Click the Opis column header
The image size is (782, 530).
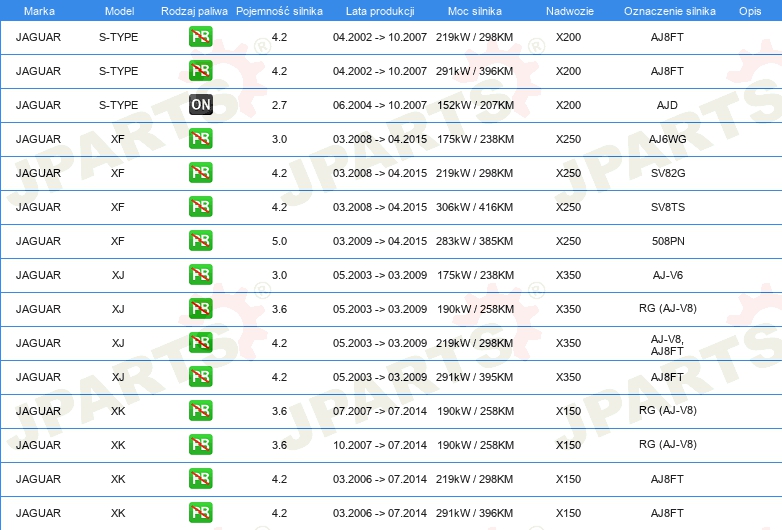pyautogui.click(x=749, y=10)
